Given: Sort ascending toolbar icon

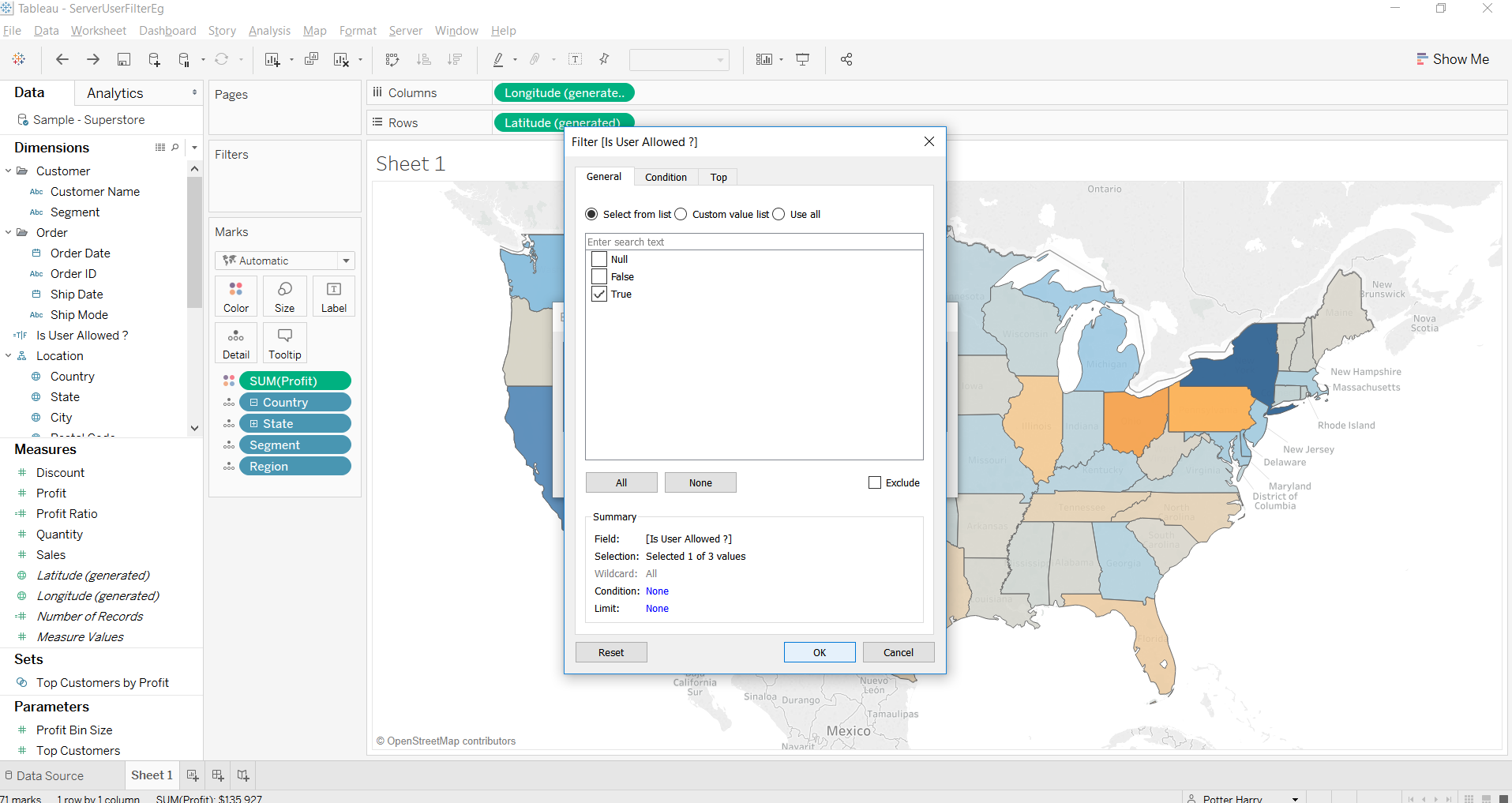Looking at the screenshot, I should click(x=424, y=59).
